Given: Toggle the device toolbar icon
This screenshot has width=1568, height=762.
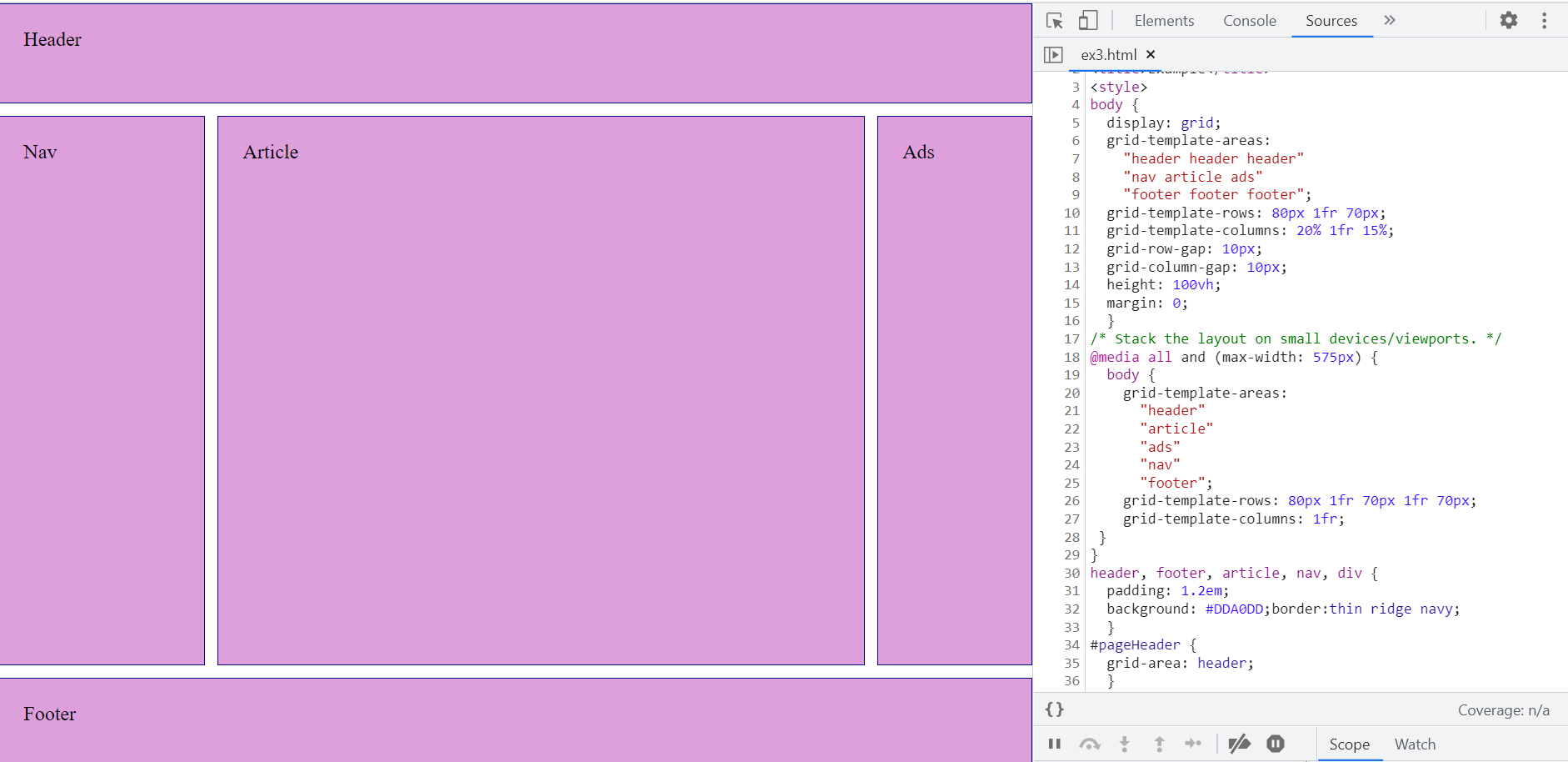Looking at the screenshot, I should pyautogui.click(x=1088, y=21).
